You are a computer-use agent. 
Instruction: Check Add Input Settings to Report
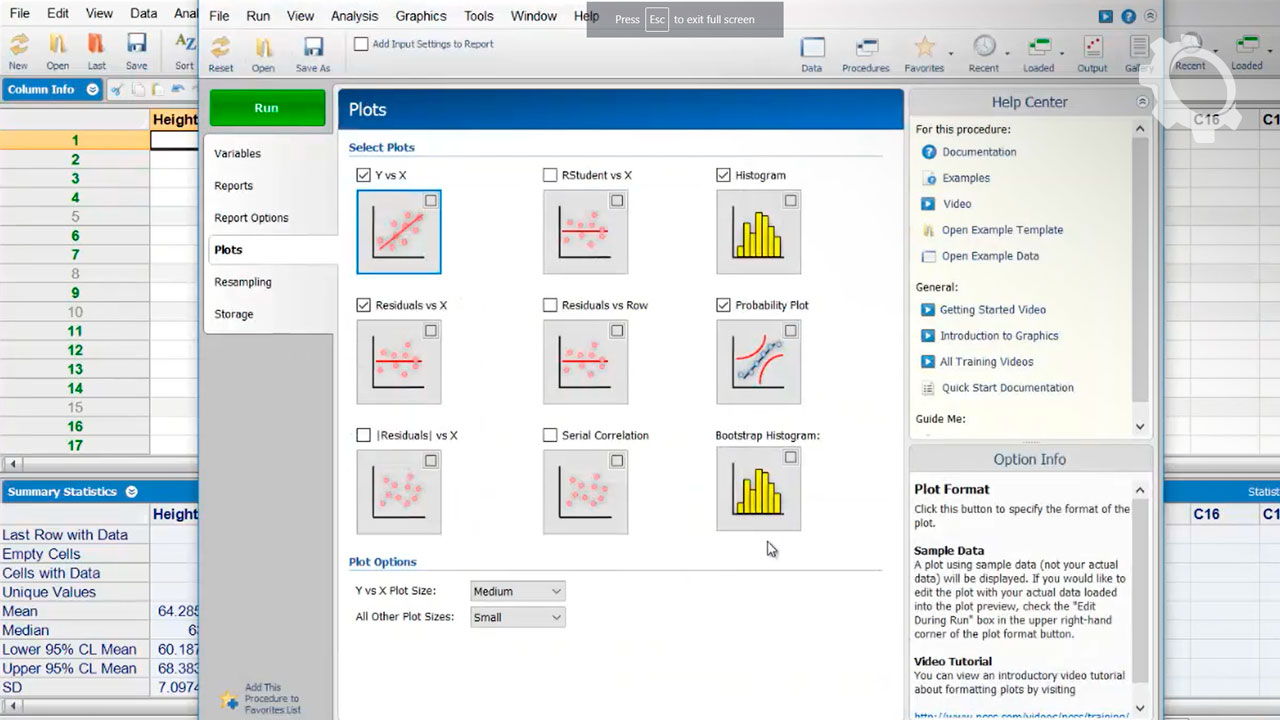(x=362, y=44)
